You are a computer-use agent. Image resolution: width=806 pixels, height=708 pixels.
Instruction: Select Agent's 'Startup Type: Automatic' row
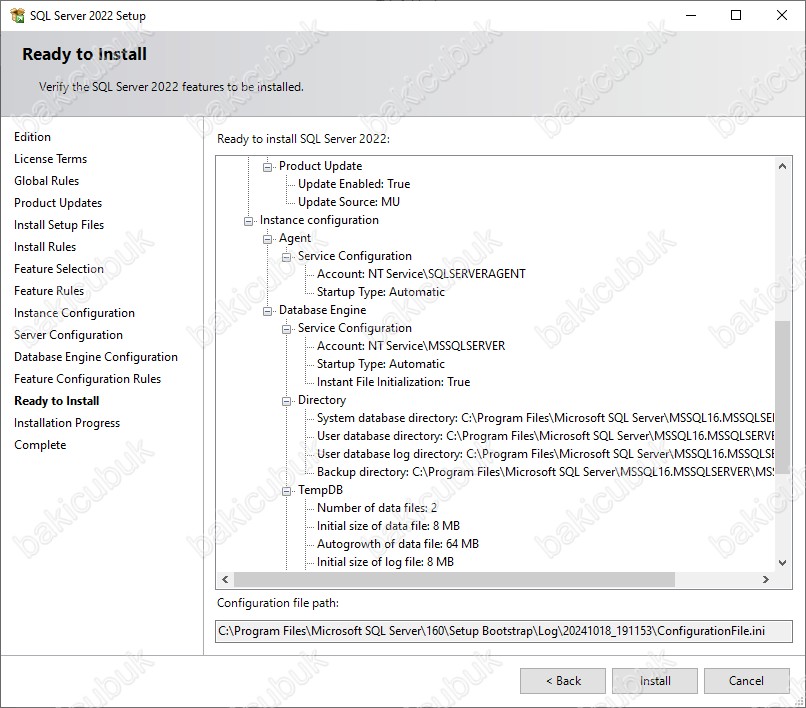coord(381,292)
